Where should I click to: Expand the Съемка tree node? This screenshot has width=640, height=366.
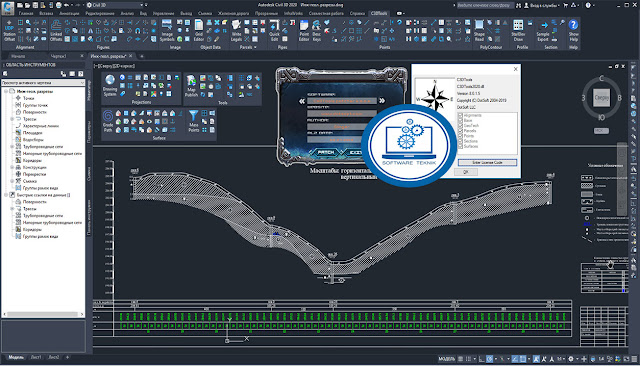click(x=12, y=181)
